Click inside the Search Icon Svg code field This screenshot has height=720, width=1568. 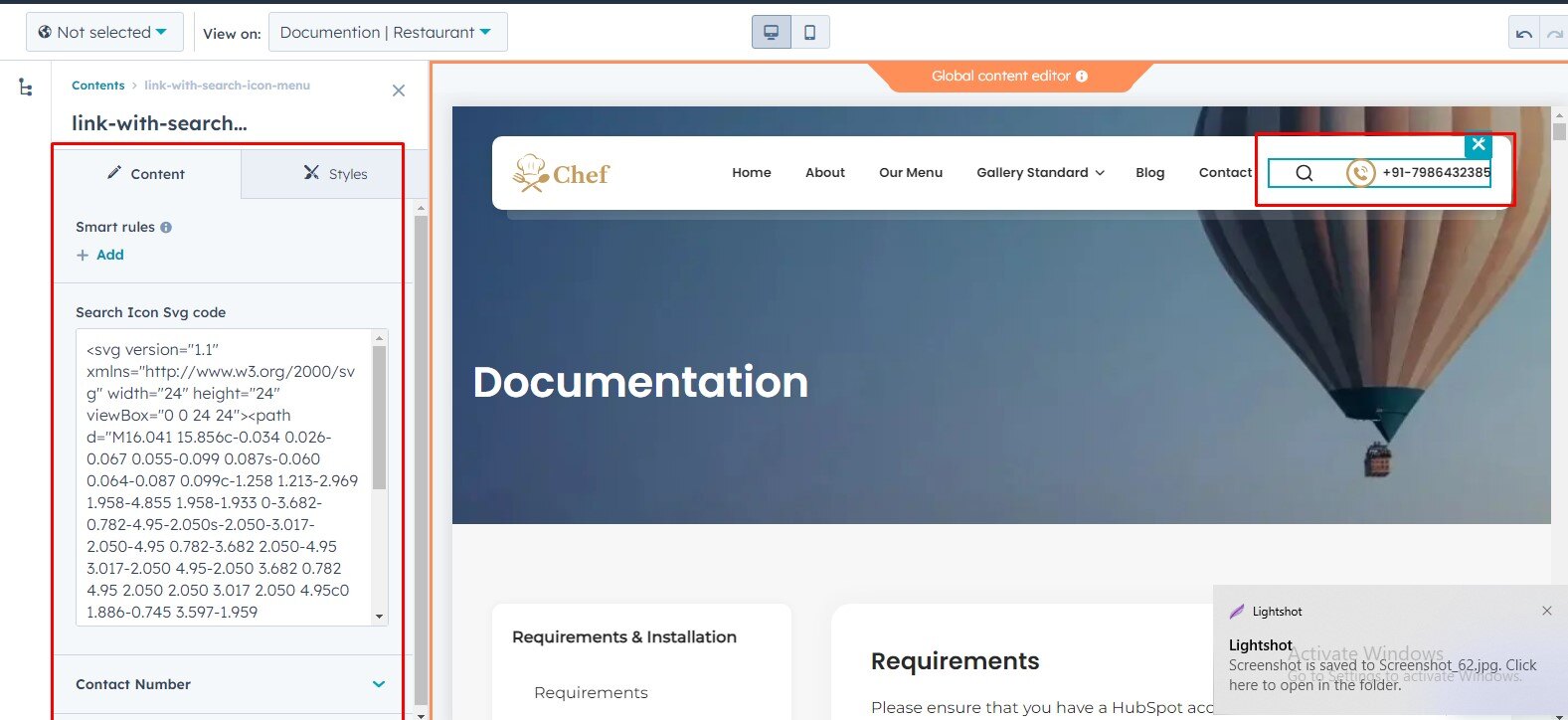(223, 477)
